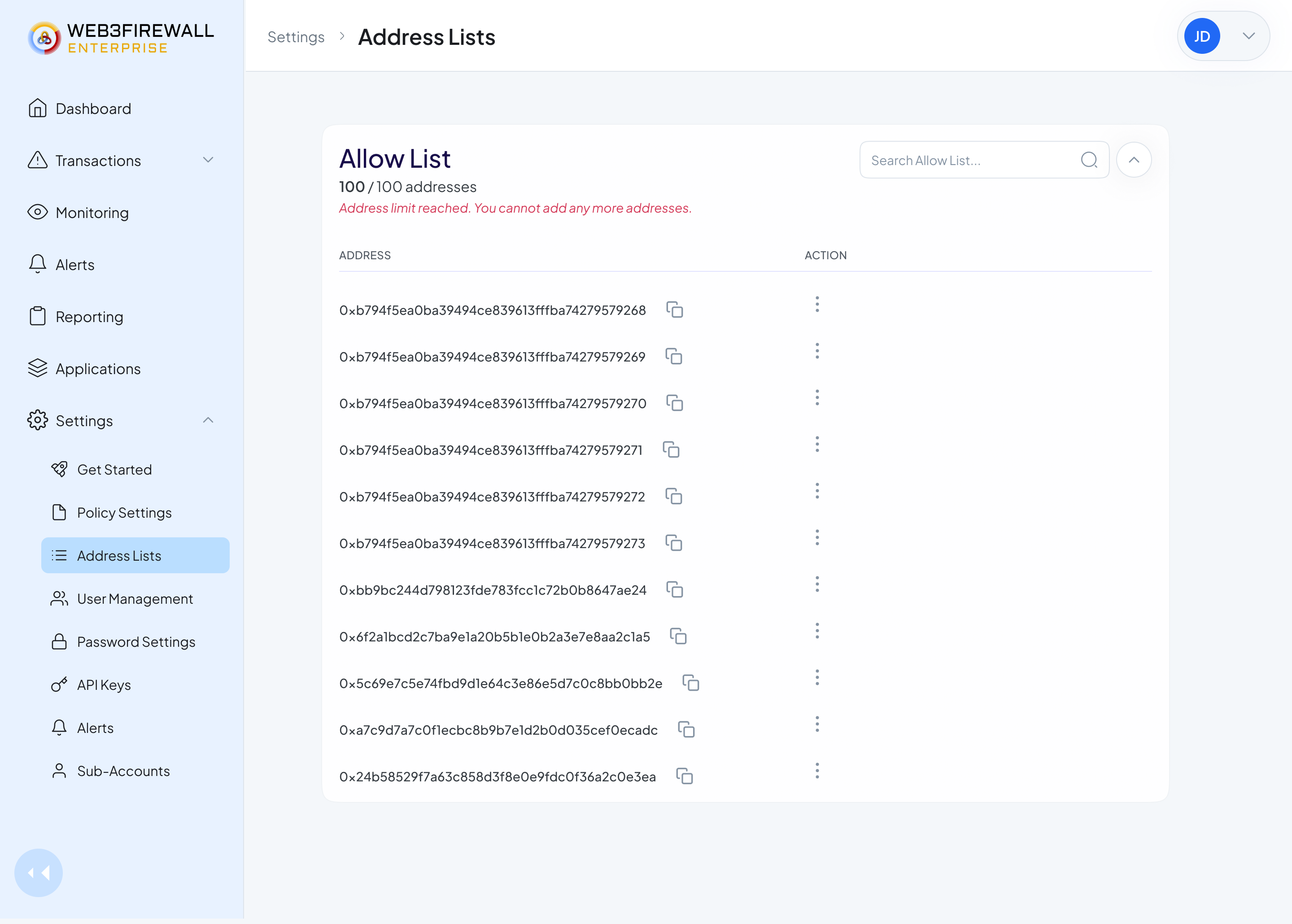The image size is (1292, 924).
Task: Select address text 0xbb9bc244d798123fde783fcc1c72b0b8647ae24
Action: 493,590
